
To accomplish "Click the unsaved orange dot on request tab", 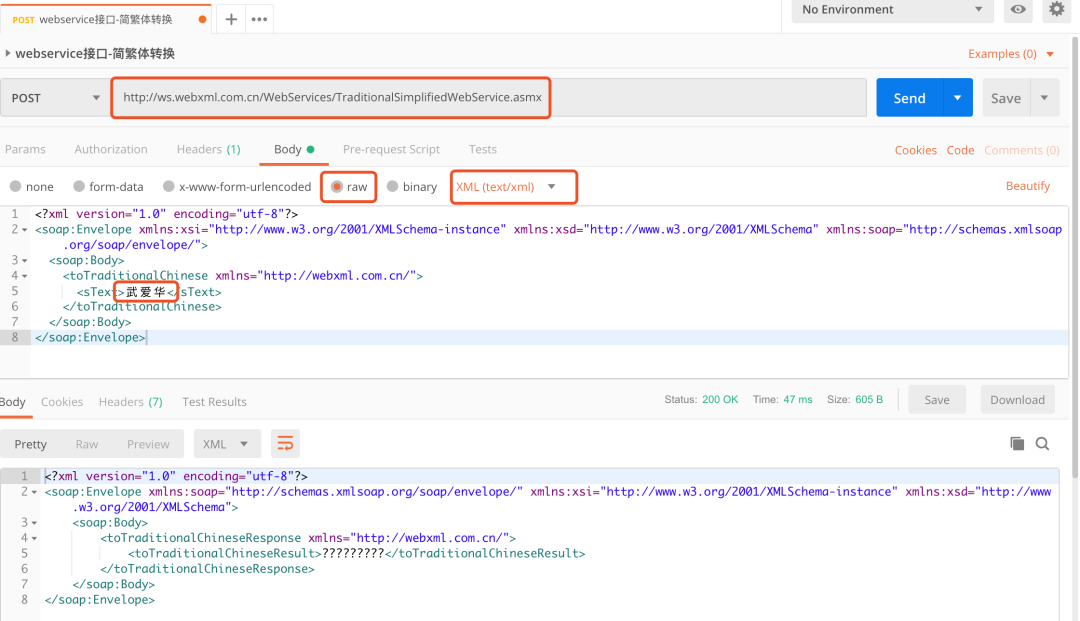I will [202, 19].
